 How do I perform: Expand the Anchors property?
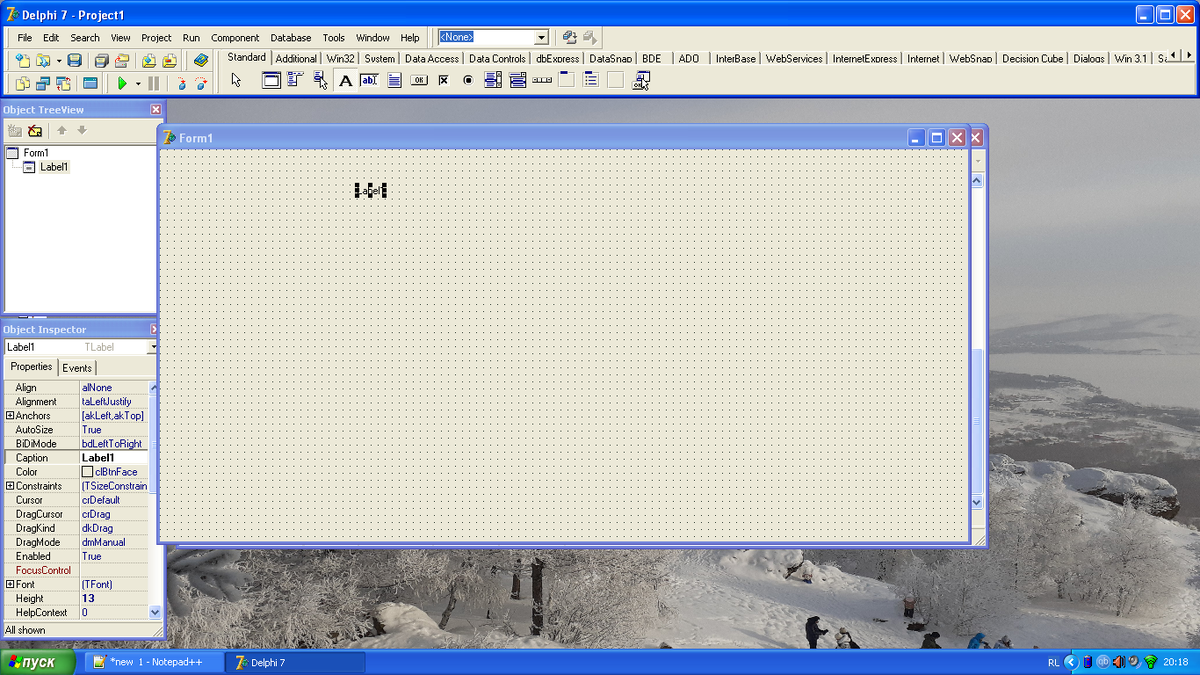10,415
